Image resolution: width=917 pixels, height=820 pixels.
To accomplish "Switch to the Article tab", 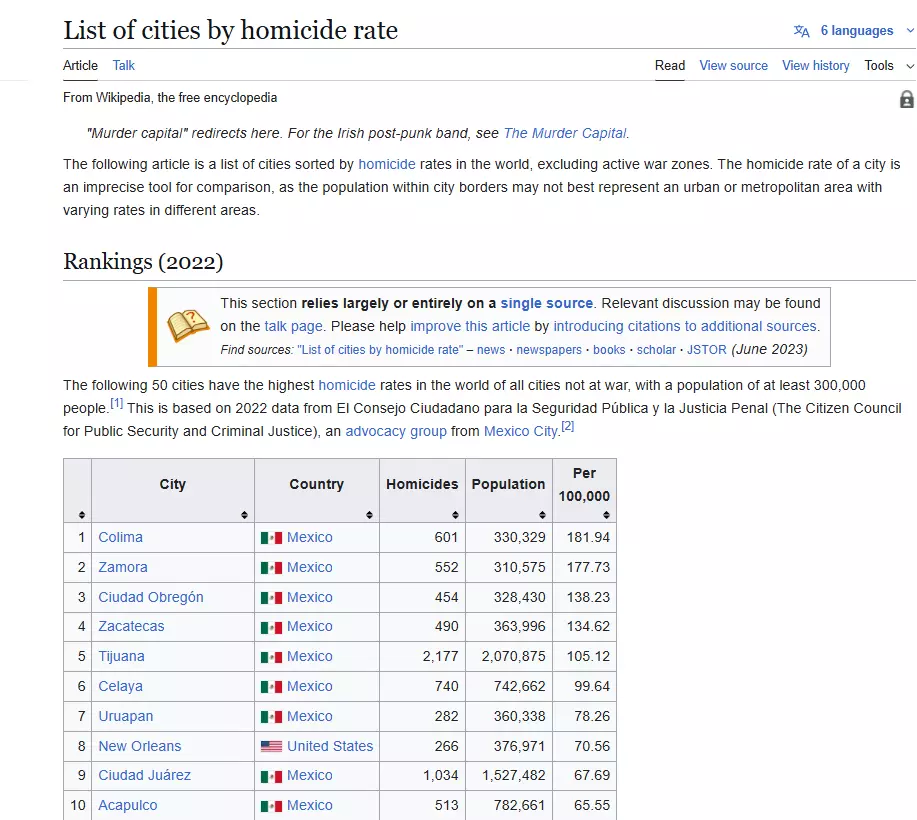I will click(x=80, y=66).
